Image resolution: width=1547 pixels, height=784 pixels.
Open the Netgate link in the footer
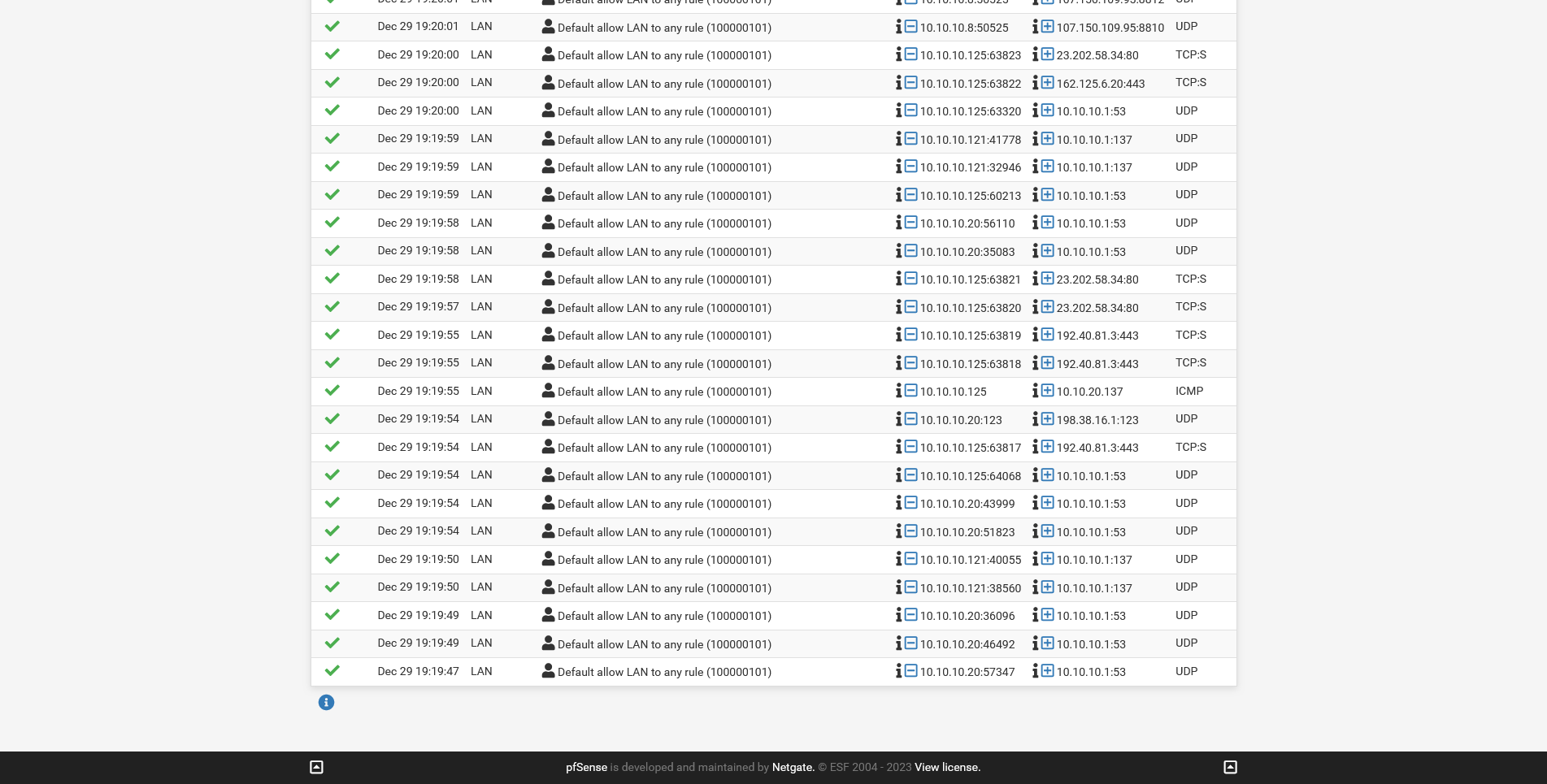point(793,768)
